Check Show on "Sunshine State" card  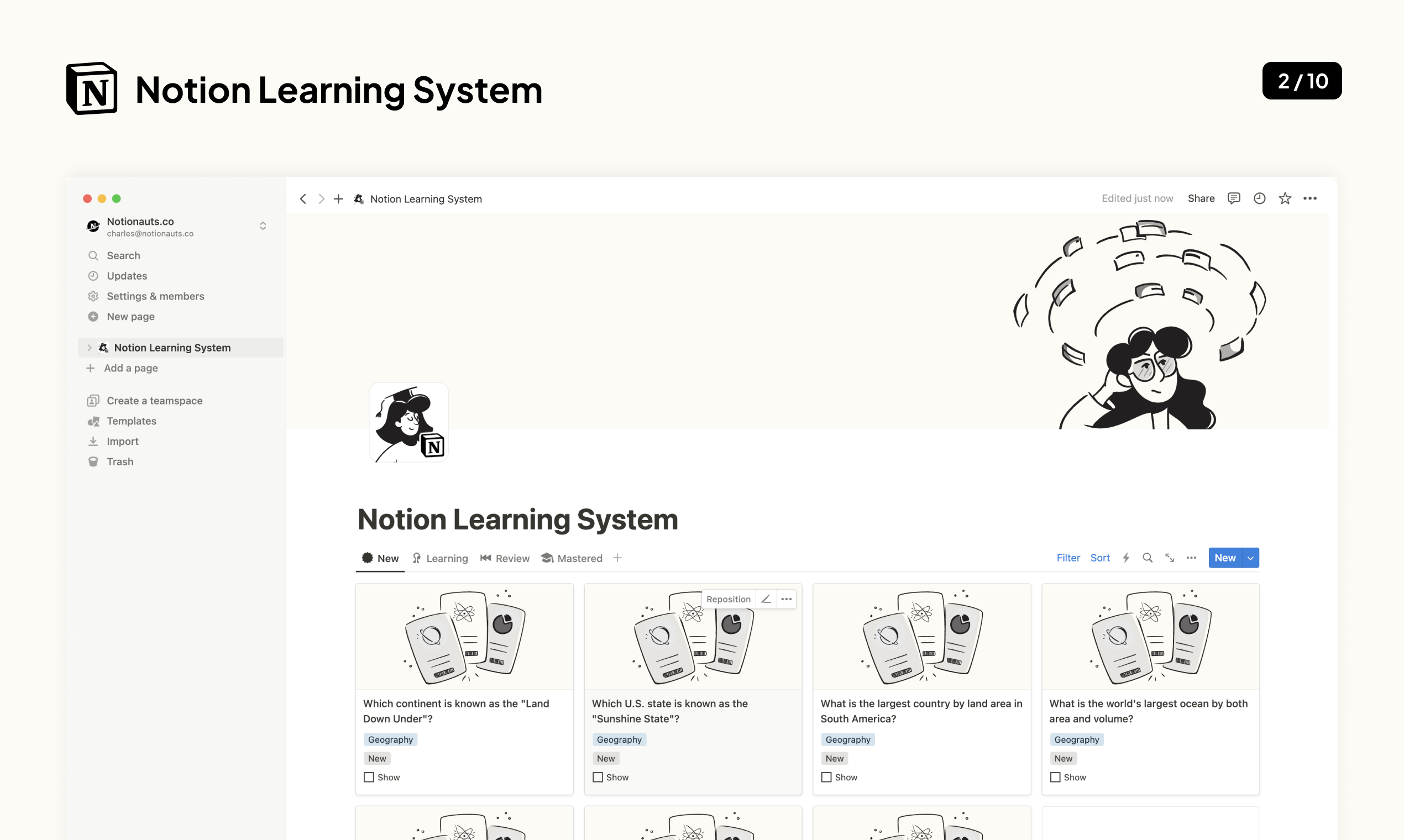pos(598,777)
